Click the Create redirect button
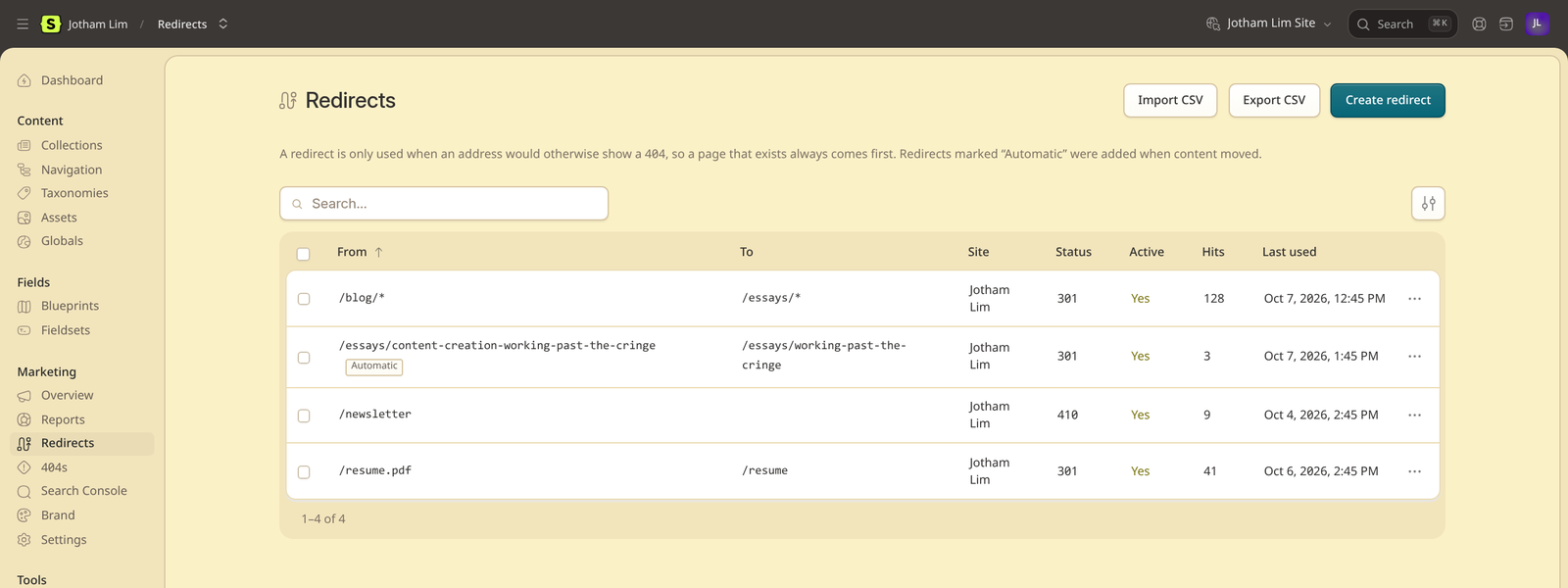1568x588 pixels. pos(1388,100)
